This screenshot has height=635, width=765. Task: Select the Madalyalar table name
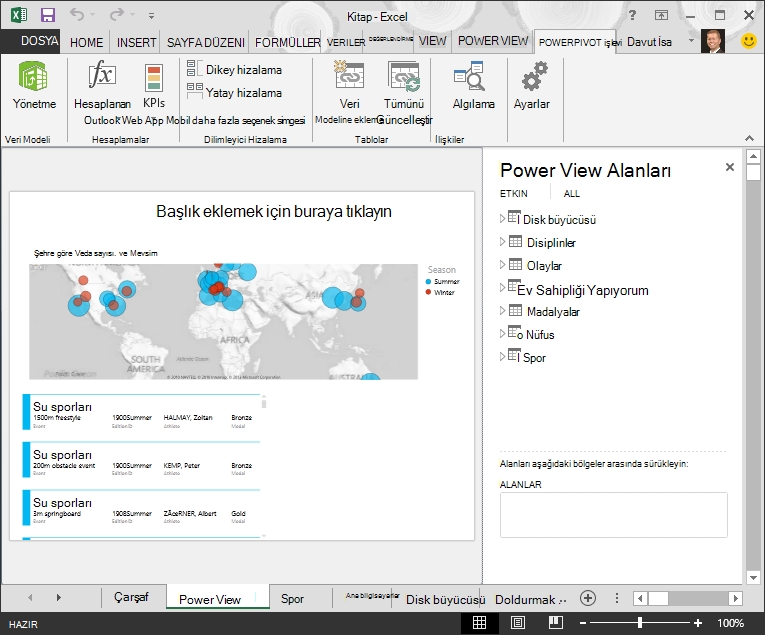tap(553, 312)
